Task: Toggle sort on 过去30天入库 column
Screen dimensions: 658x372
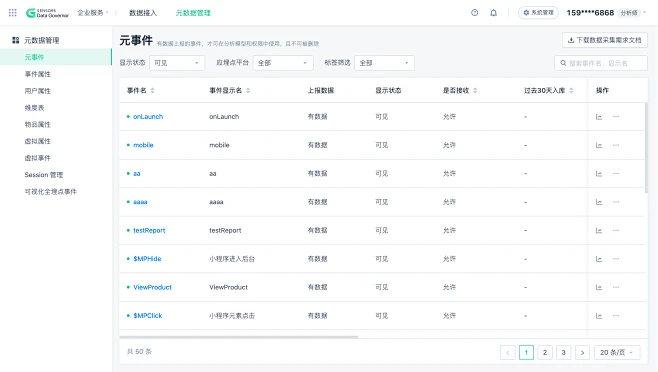Action: pyautogui.click(x=571, y=90)
